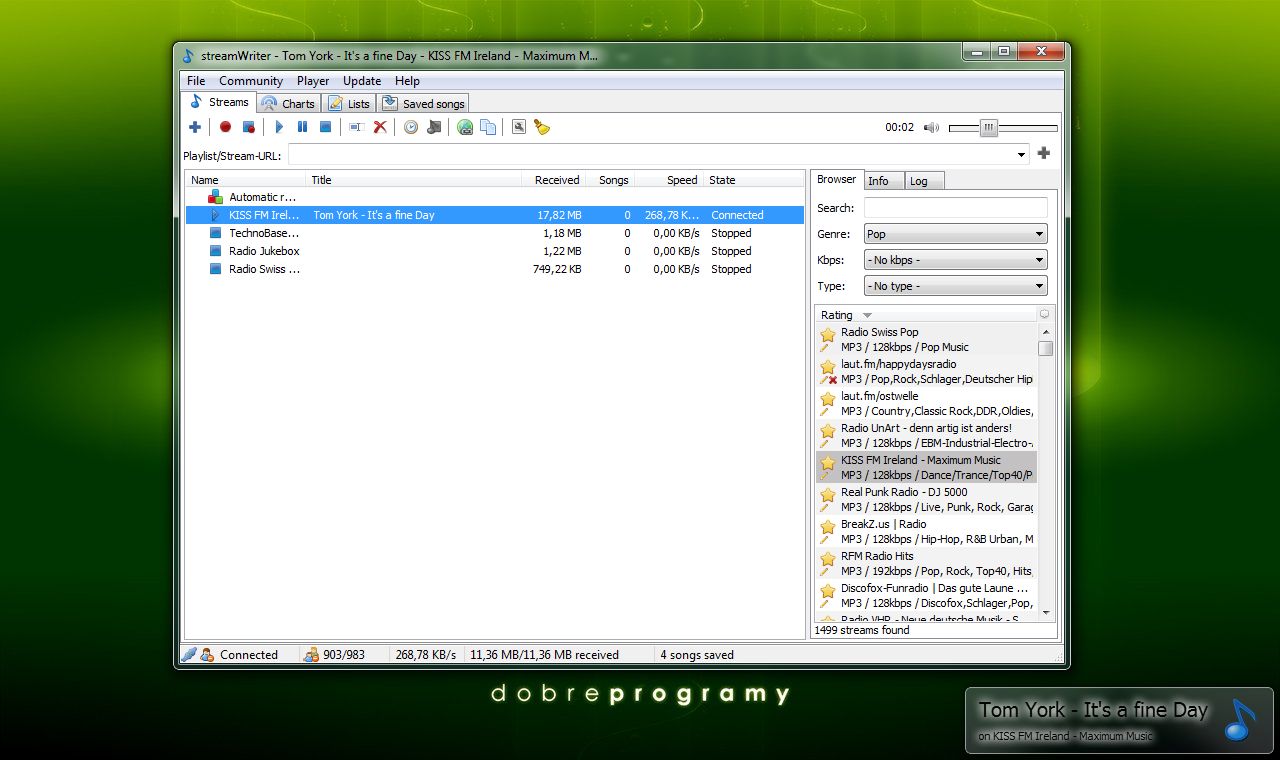Open the Community menu
The height and width of the screenshot is (760, 1280).
coord(251,81)
